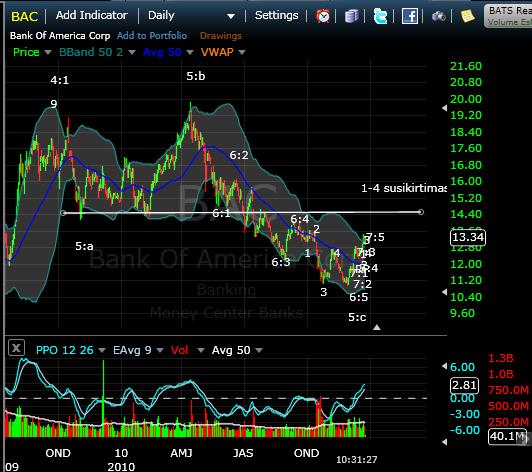Click the lower price scale arrow near 10.40
This screenshot has height=472, width=532.
coord(444,292)
